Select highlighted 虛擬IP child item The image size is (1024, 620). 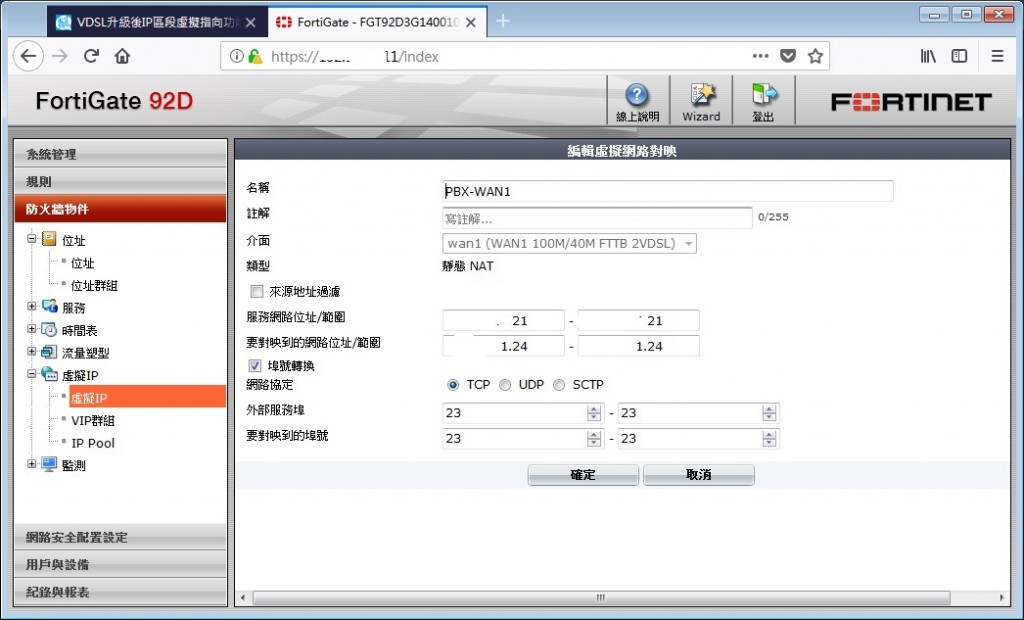click(x=148, y=397)
